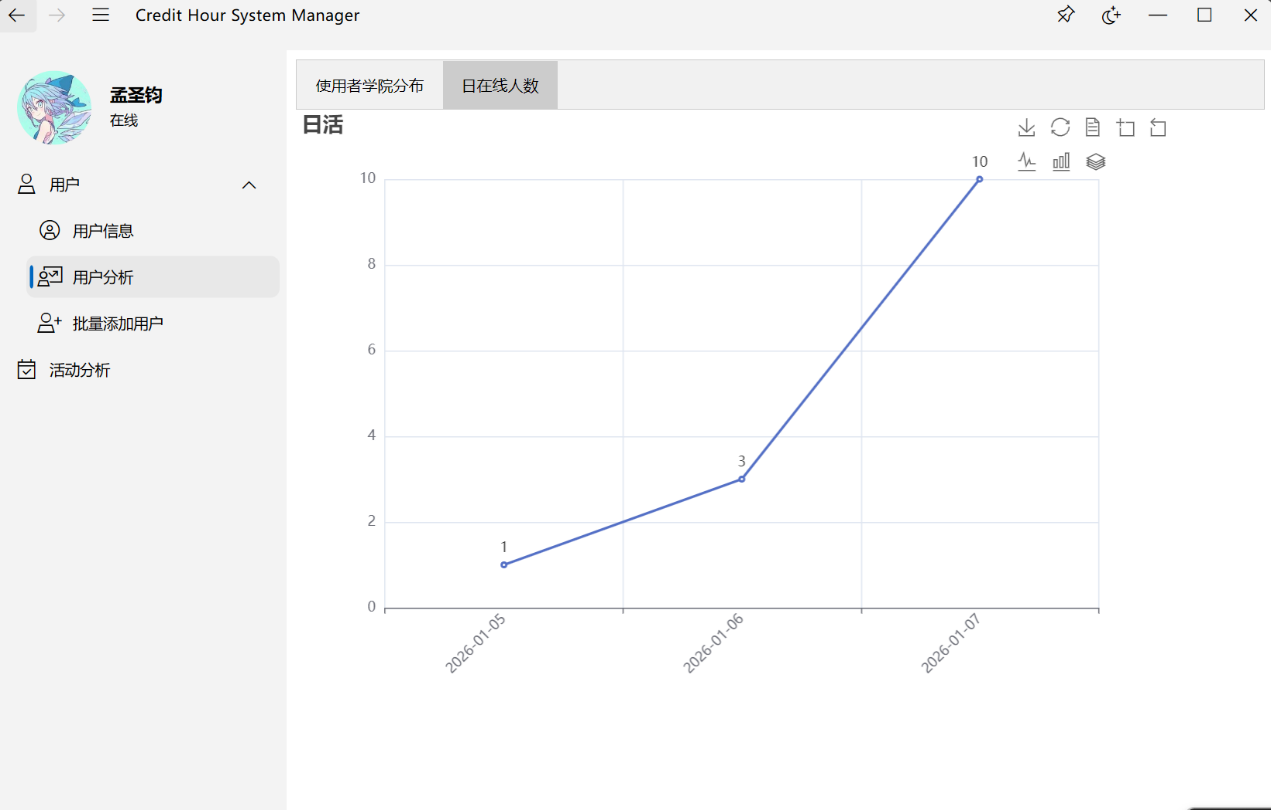Click the data point labeled 10
This screenshot has width=1271, height=810.
979,179
